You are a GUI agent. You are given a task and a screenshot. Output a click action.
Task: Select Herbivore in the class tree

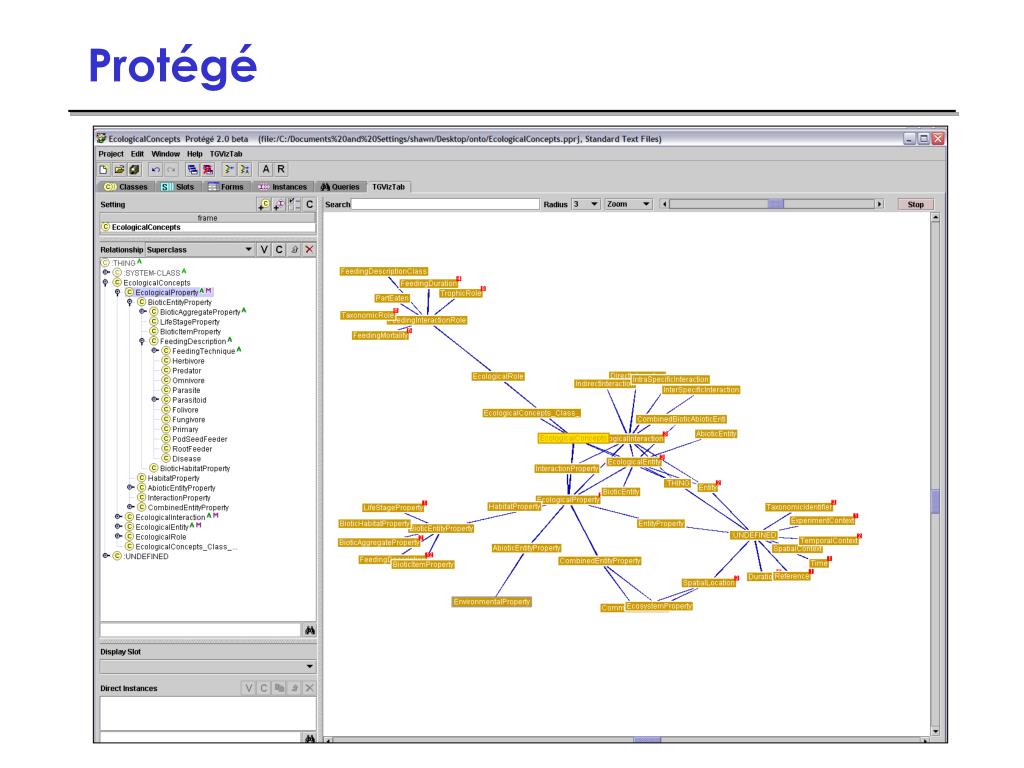188,360
